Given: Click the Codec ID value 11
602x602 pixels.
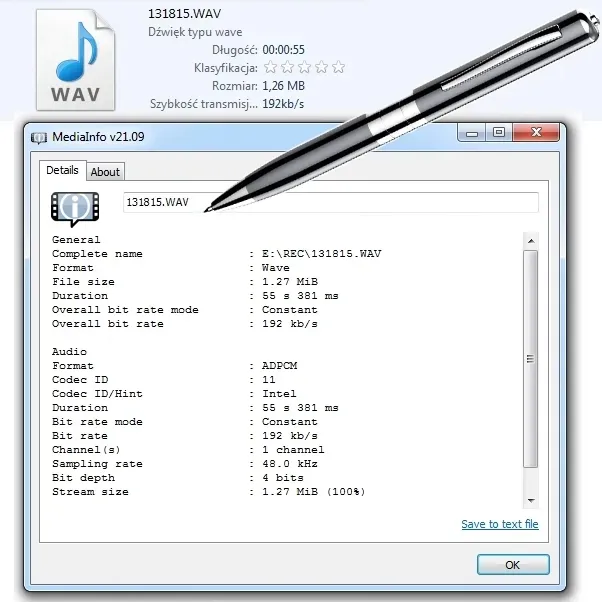Looking at the screenshot, I should coord(269,380).
